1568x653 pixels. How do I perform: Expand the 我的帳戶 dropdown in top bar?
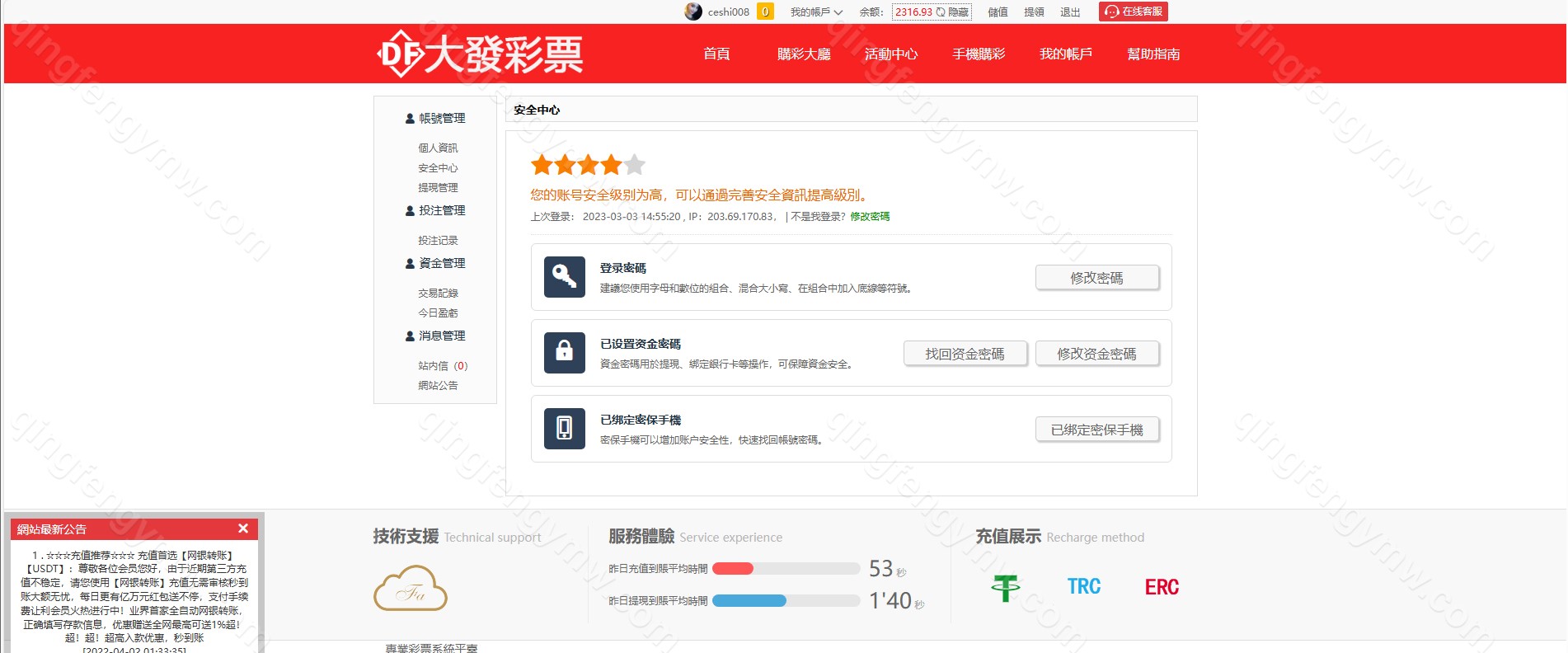click(x=816, y=12)
